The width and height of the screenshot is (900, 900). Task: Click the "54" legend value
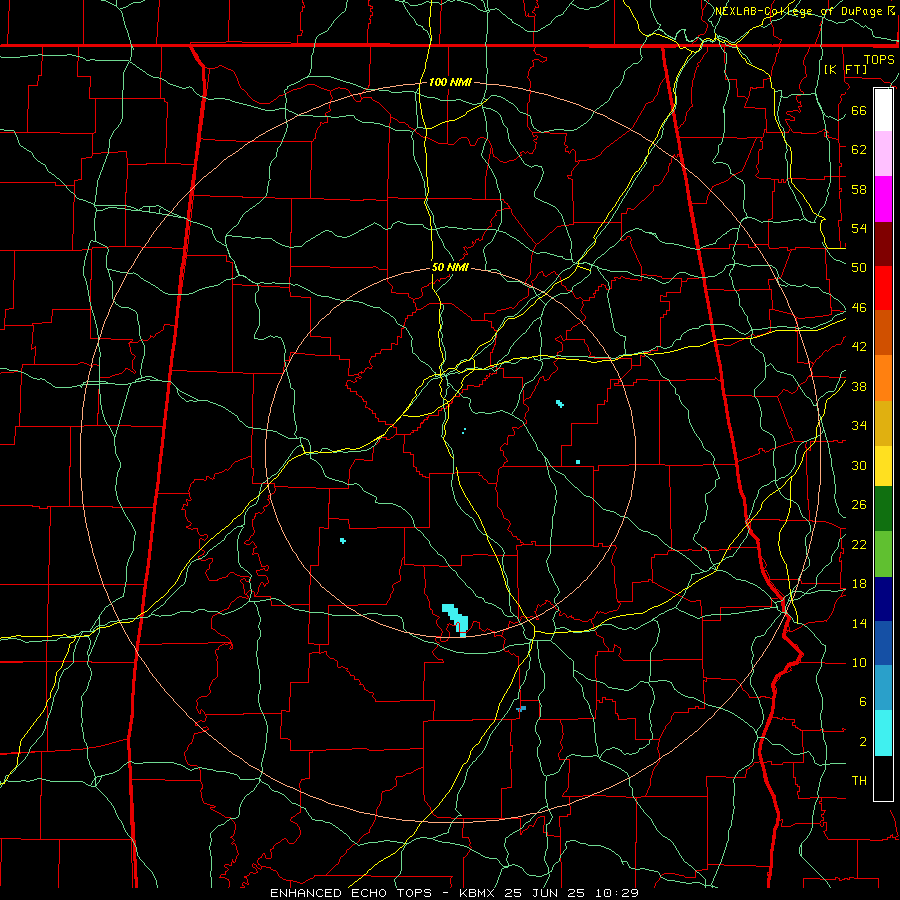coord(859,228)
